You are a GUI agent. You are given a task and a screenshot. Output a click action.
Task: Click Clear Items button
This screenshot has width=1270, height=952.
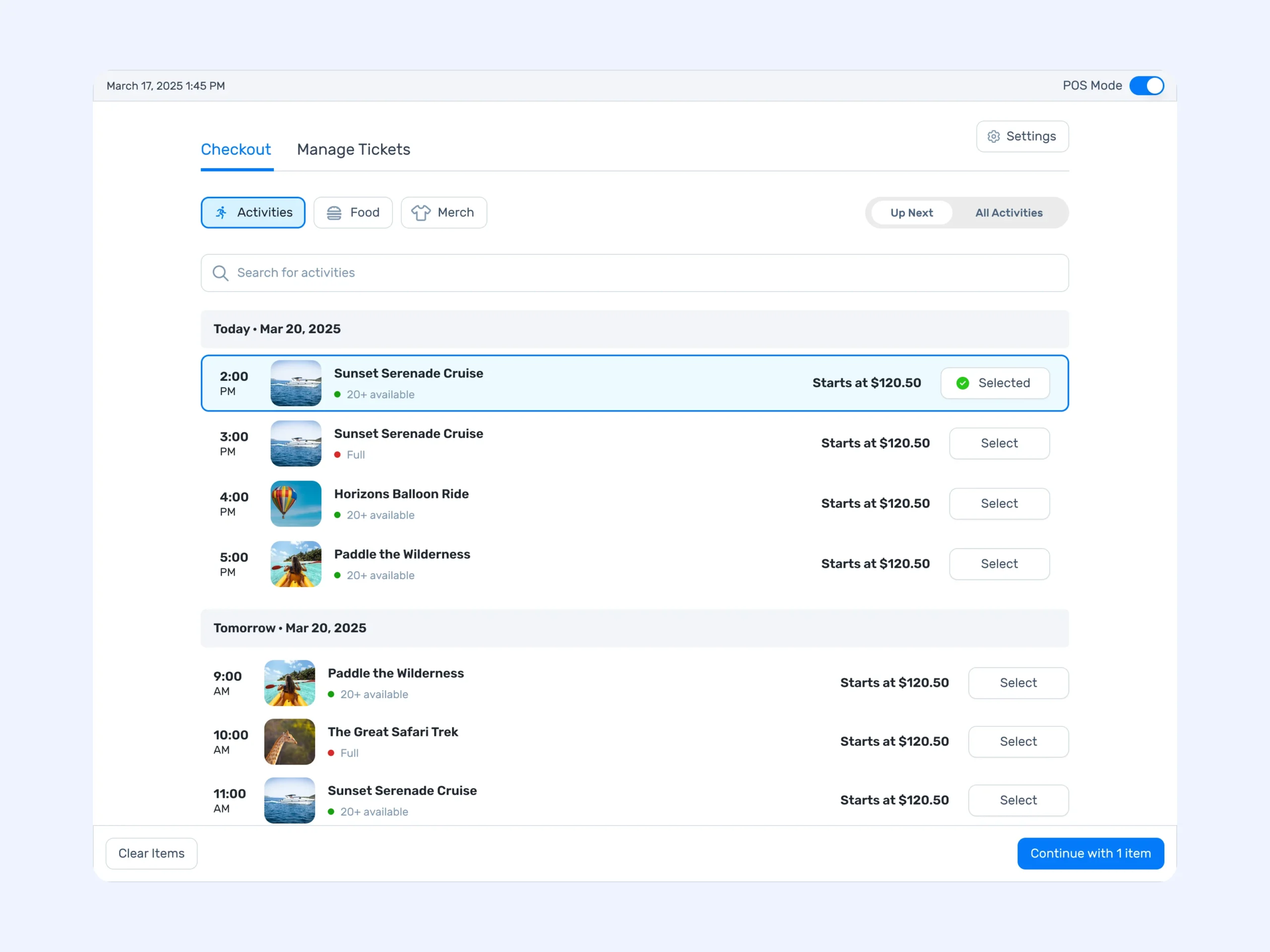(x=152, y=853)
